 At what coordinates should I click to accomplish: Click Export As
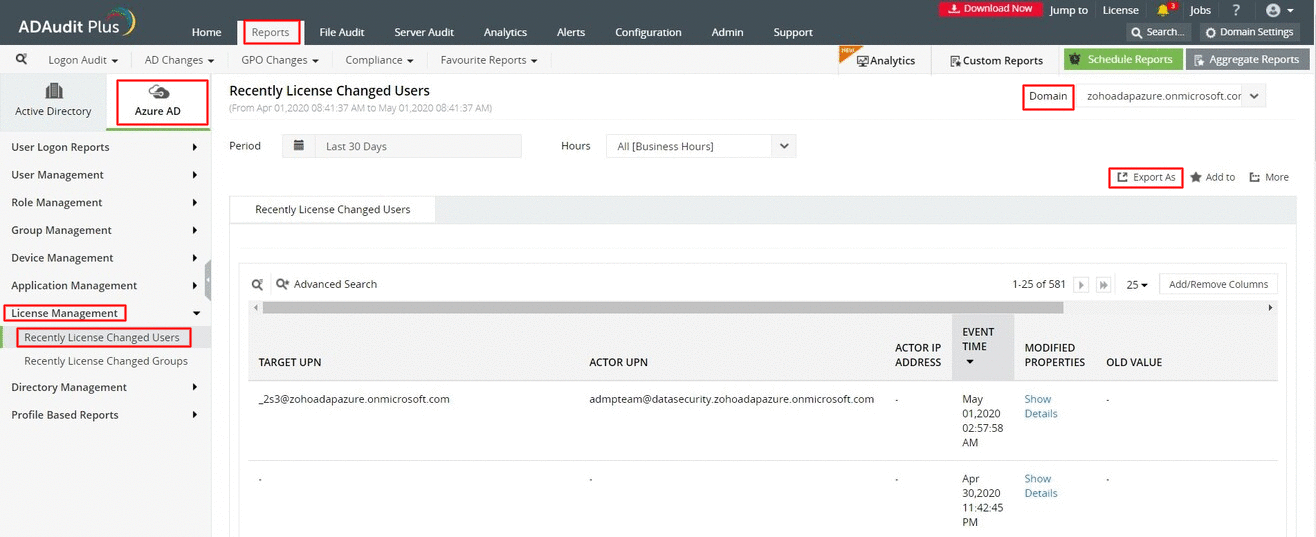1146,177
